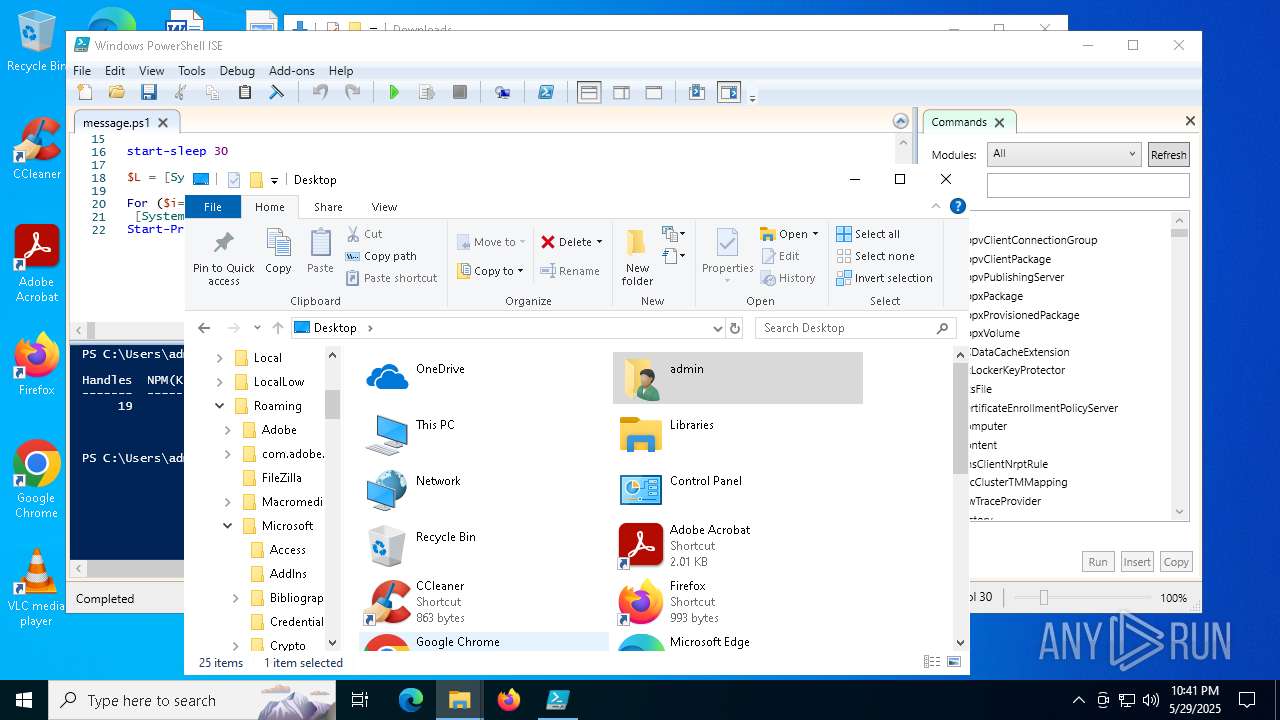The height and width of the screenshot is (720, 1280).
Task: Click Task View button on taskbar
Action: (x=360, y=700)
